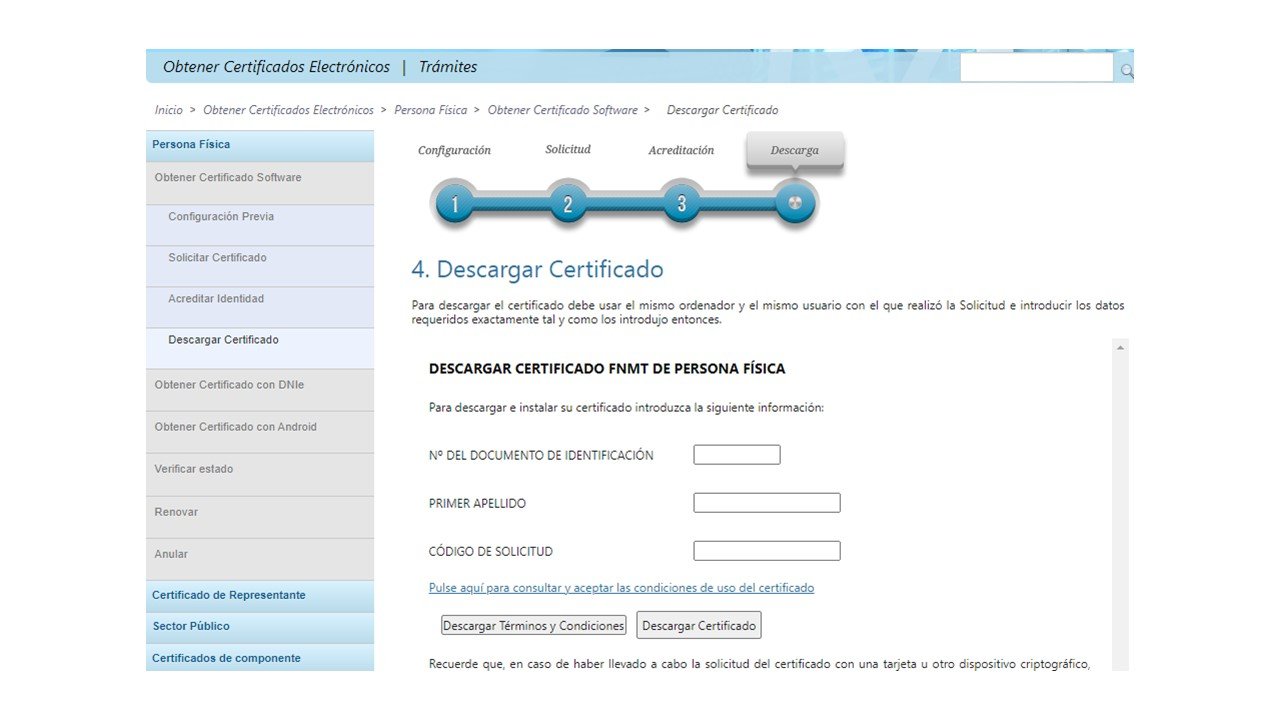
Task: Click the Descarga step tab
Action: point(795,150)
